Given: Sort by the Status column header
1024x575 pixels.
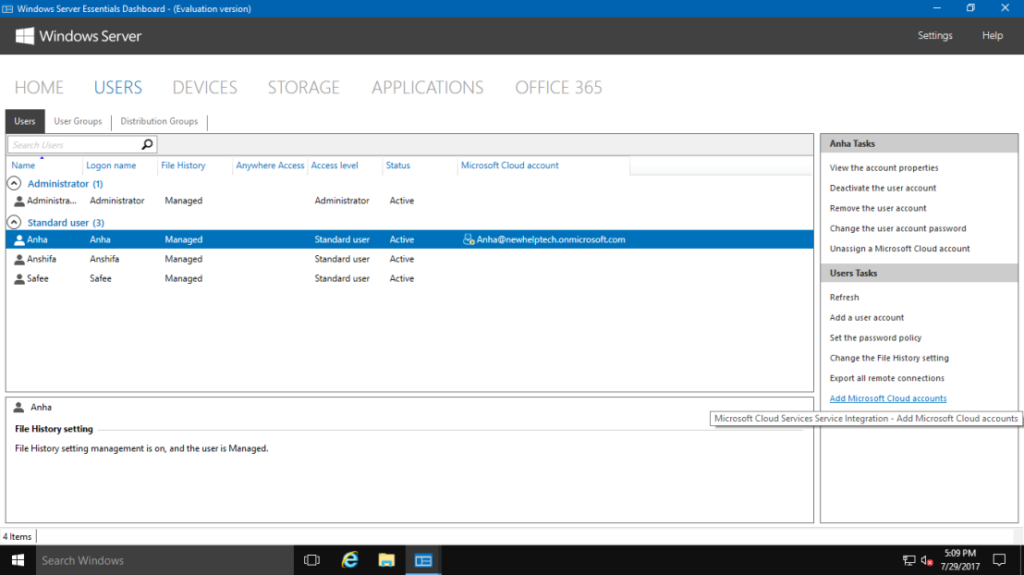Looking at the screenshot, I should click(x=398, y=165).
